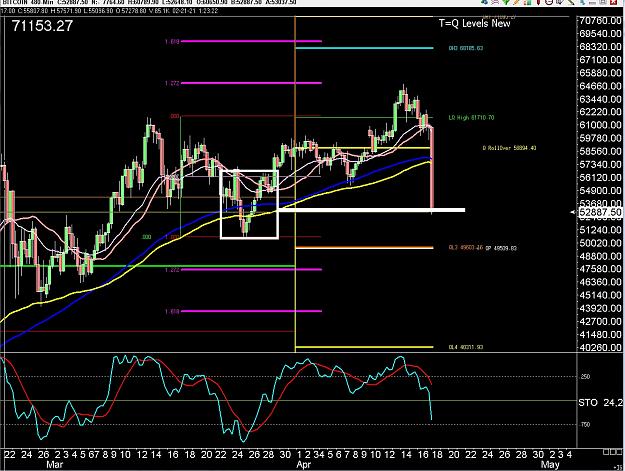625x471 pixels.
Task: Click the first small square chart button bottom-right
Action: pyautogui.click(x=605, y=452)
